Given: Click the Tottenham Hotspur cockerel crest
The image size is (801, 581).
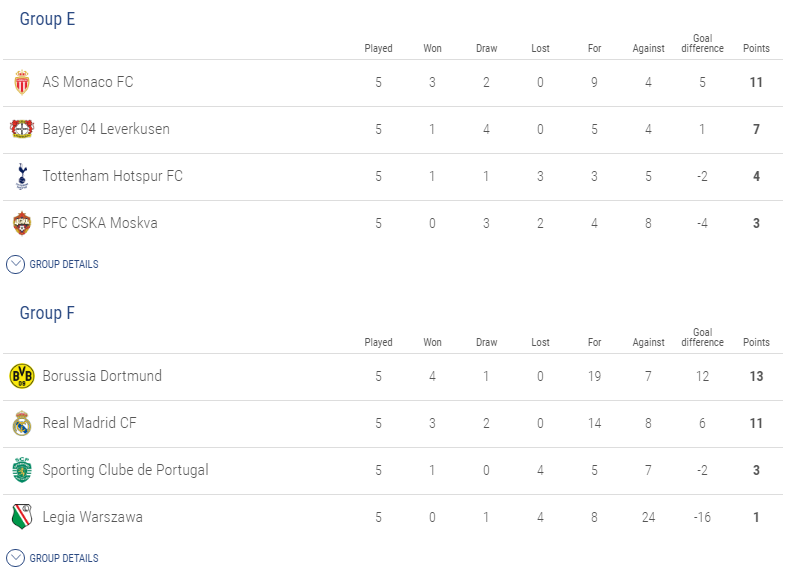Looking at the screenshot, I should [22, 176].
